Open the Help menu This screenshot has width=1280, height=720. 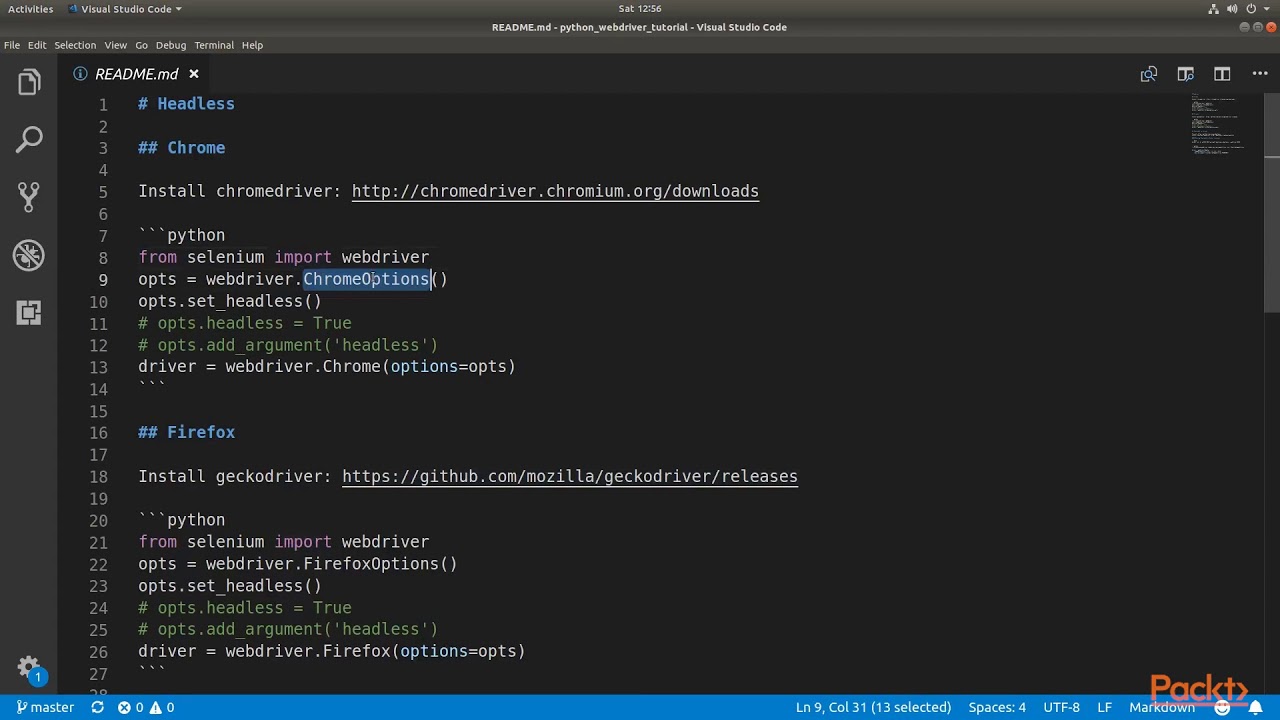pos(252,45)
